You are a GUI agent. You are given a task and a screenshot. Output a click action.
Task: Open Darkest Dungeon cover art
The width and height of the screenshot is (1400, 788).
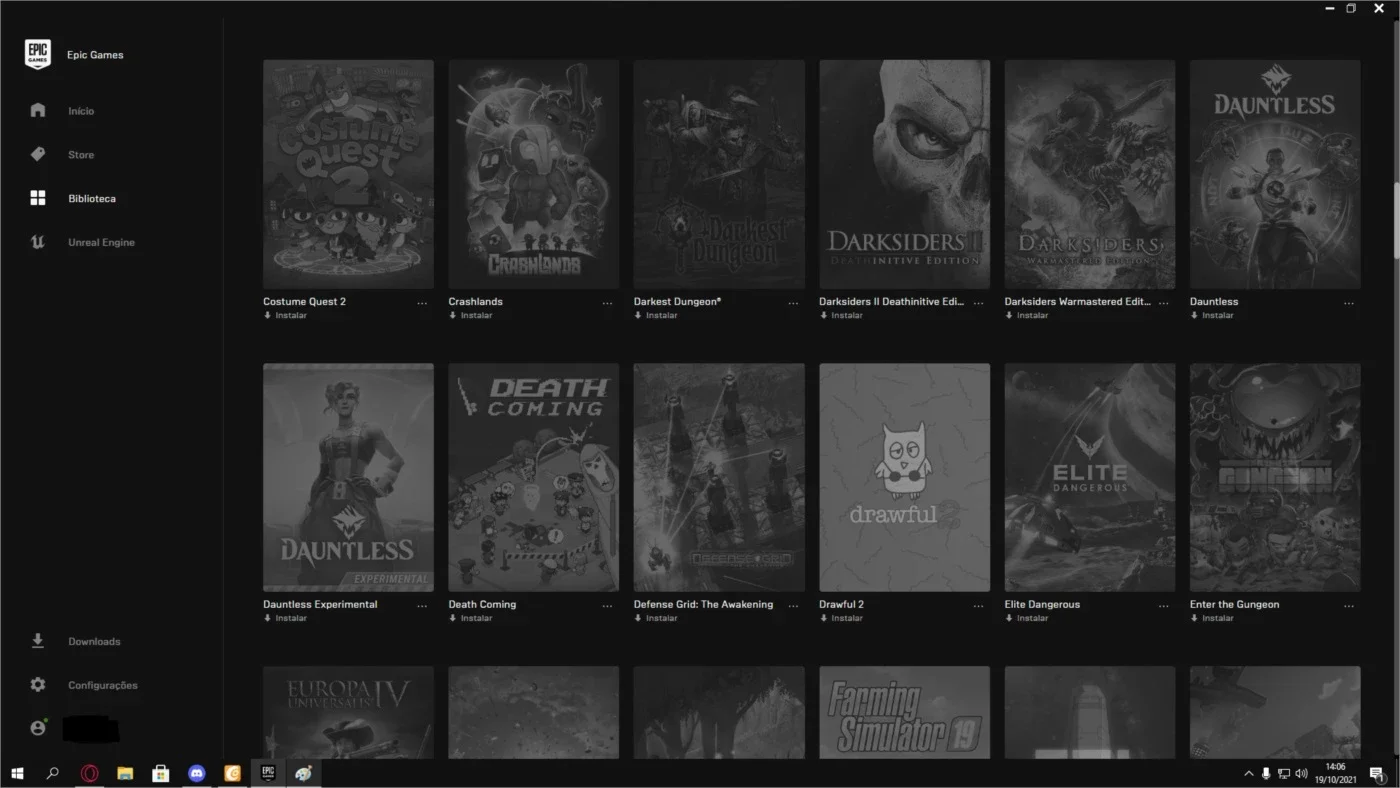point(719,174)
